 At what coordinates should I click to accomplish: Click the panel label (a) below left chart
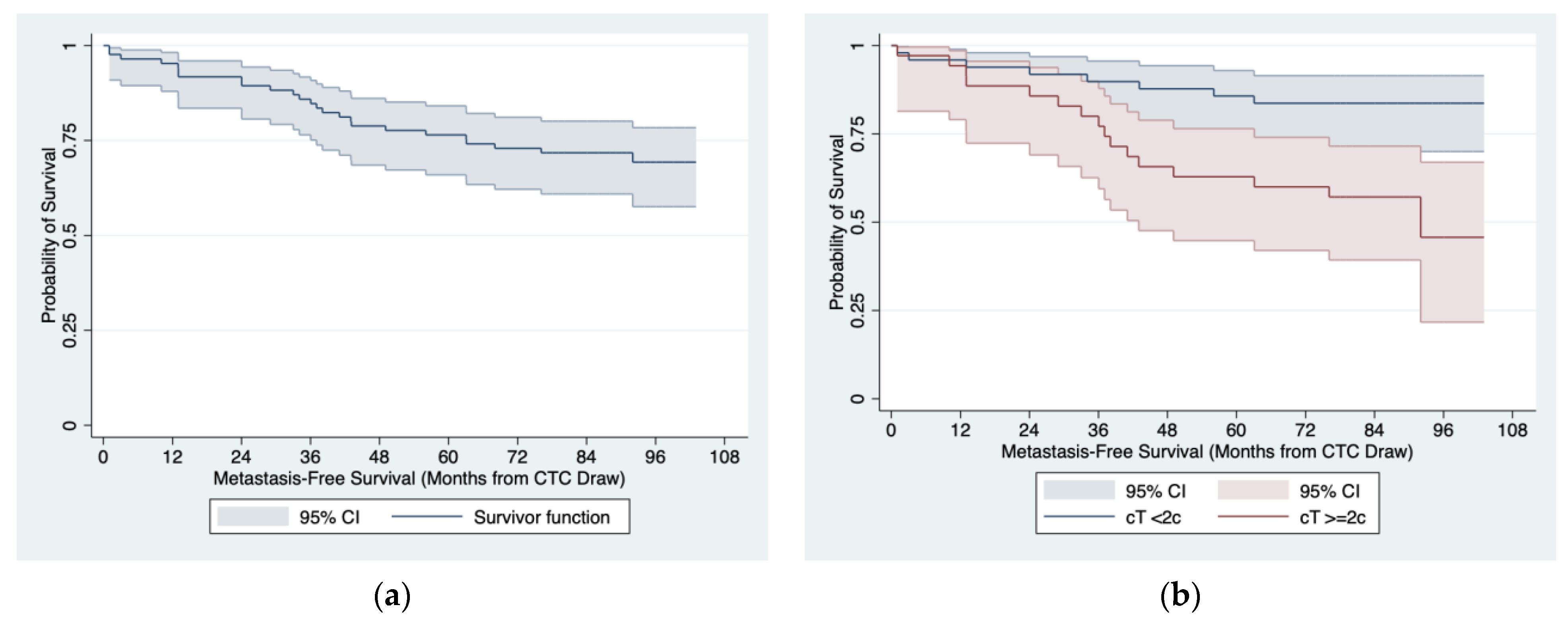[392, 596]
